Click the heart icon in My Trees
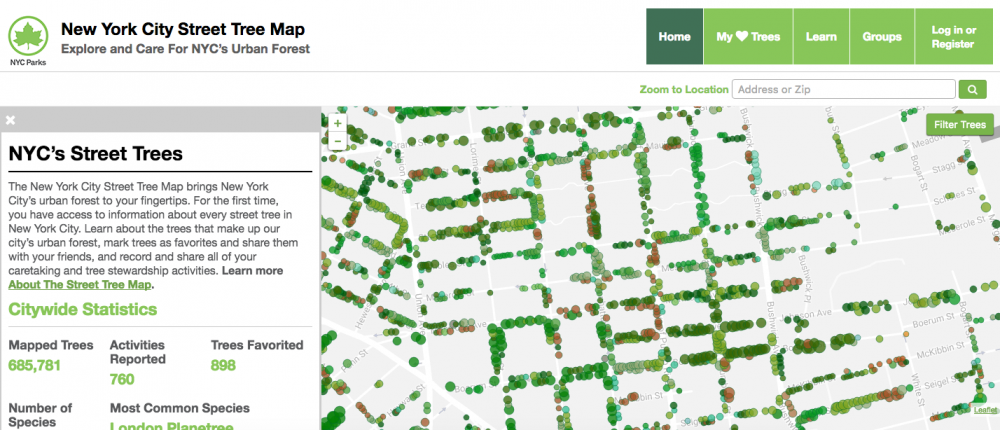Viewport: 1000px width, 430px height. coord(742,37)
